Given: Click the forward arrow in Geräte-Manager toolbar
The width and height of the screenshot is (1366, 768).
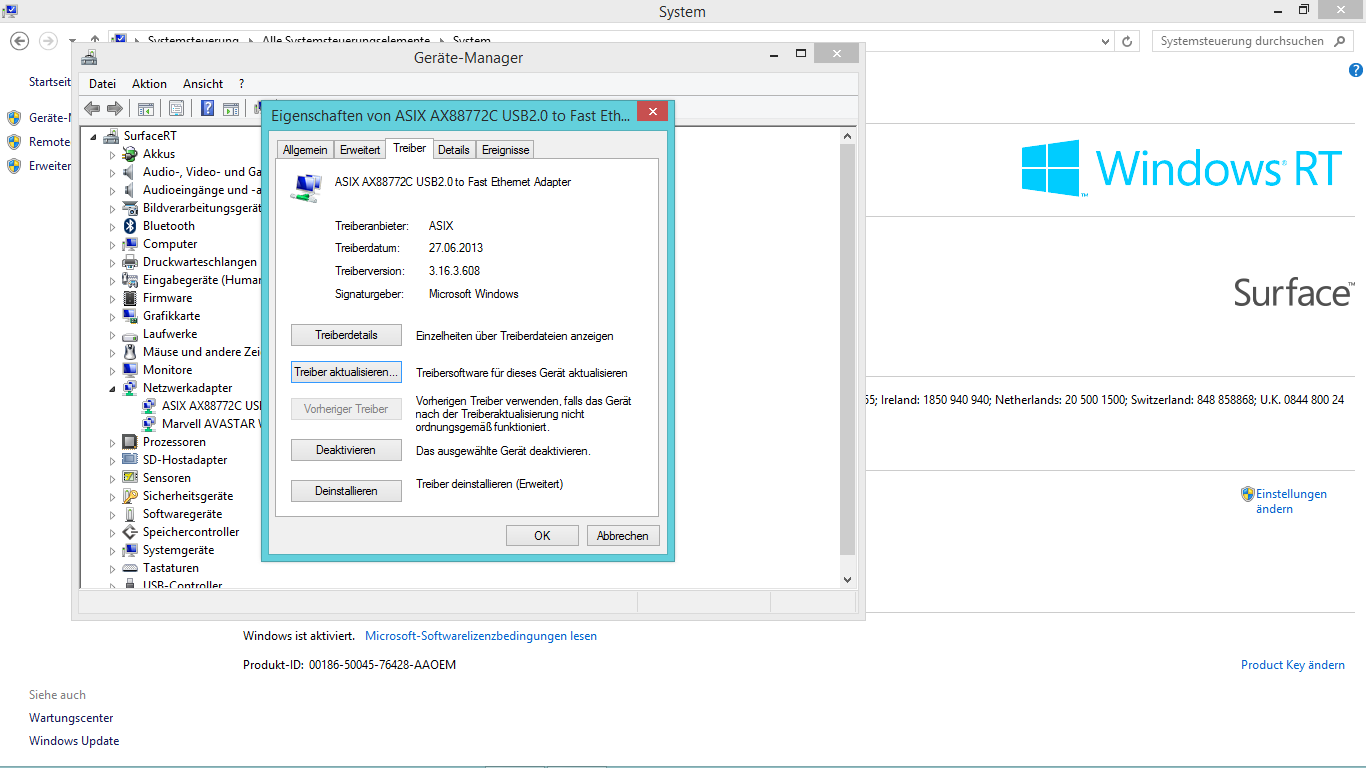Looking at the screenshot, I should coord(115,108).
